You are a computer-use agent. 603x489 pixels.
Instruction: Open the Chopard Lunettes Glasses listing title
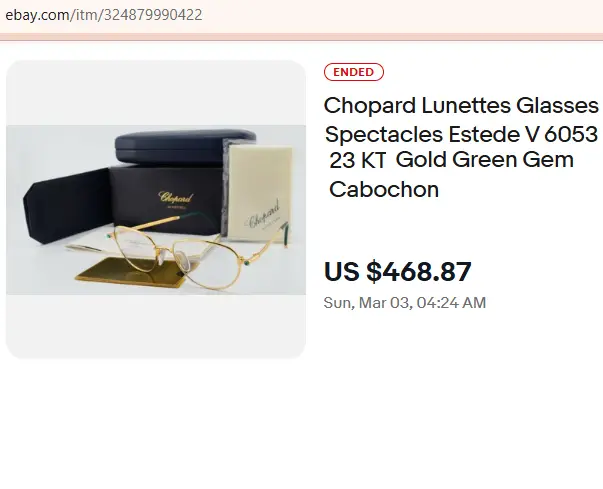point(461,147)
